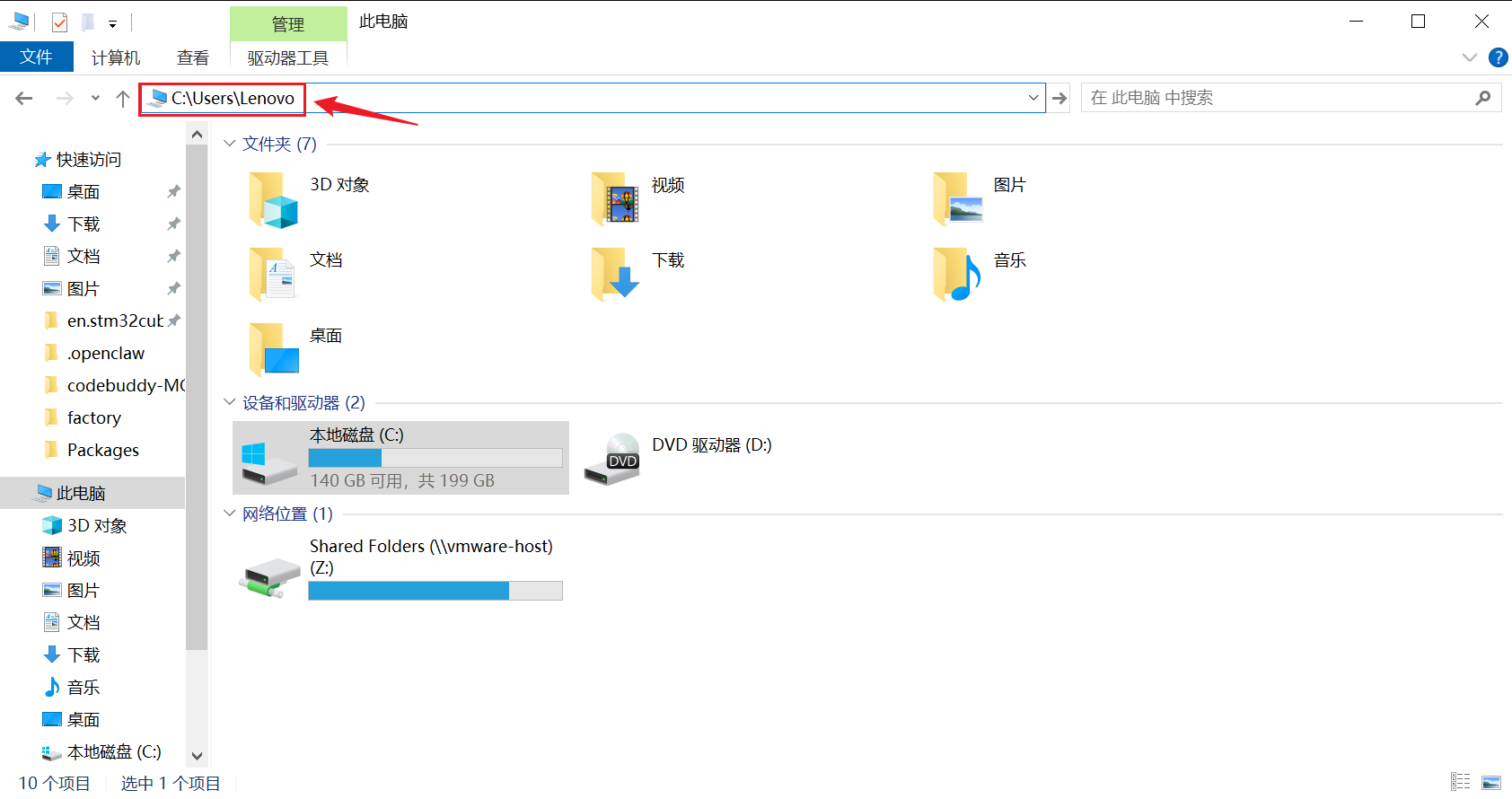Select the Shared Folders (Z:) network drive icon
The image size is (1512, 799).
coord(269,577)
